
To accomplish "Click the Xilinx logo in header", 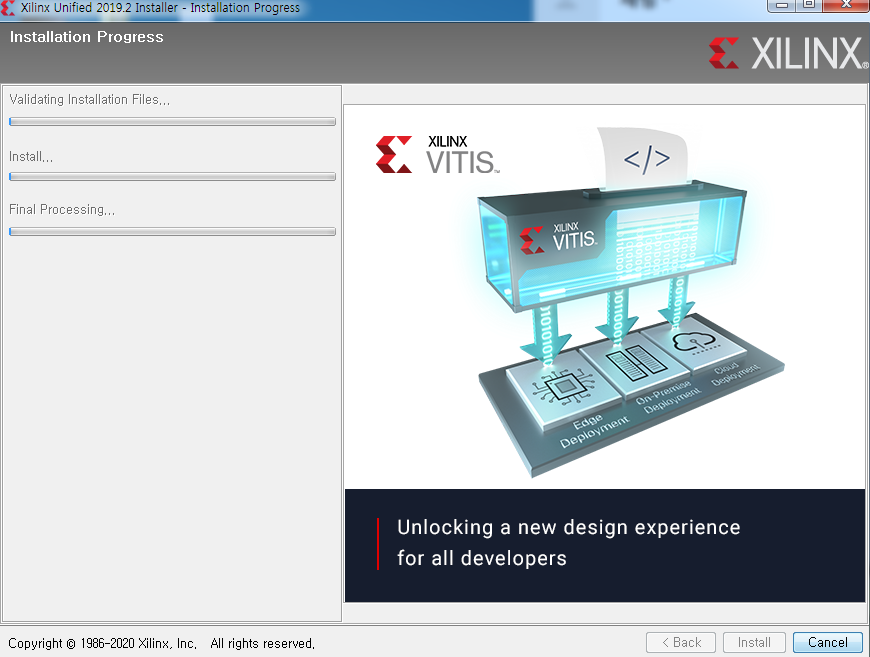I will (x=788, y=53).
